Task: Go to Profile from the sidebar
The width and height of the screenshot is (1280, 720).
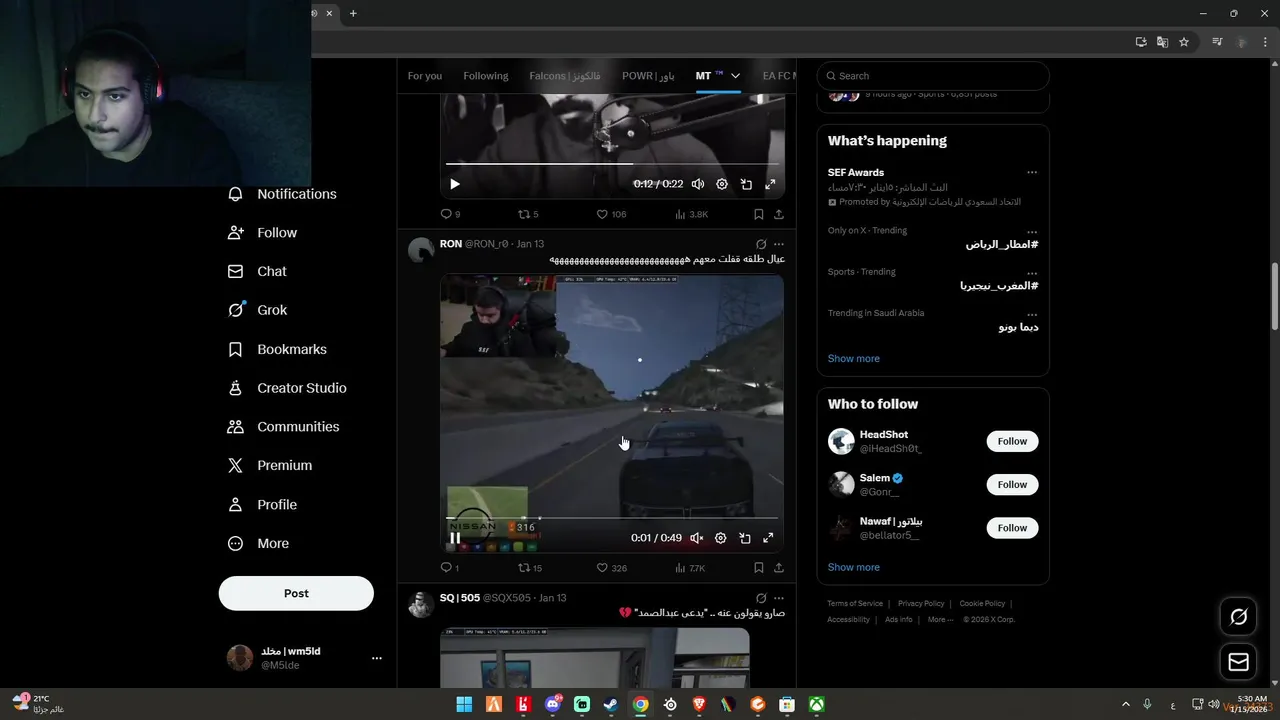Action: click(262, 504)
